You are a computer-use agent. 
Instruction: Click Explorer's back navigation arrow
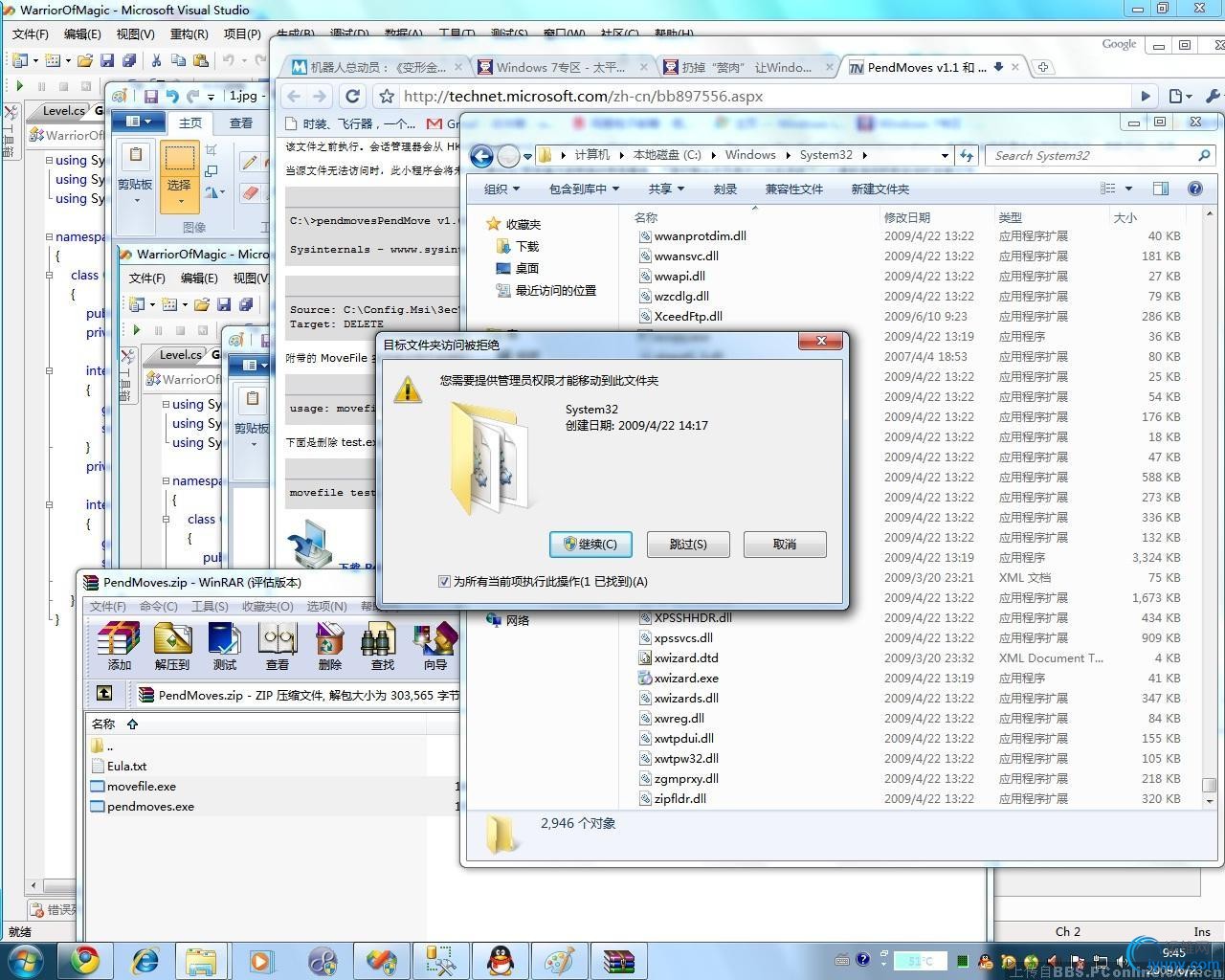point(482,156)
